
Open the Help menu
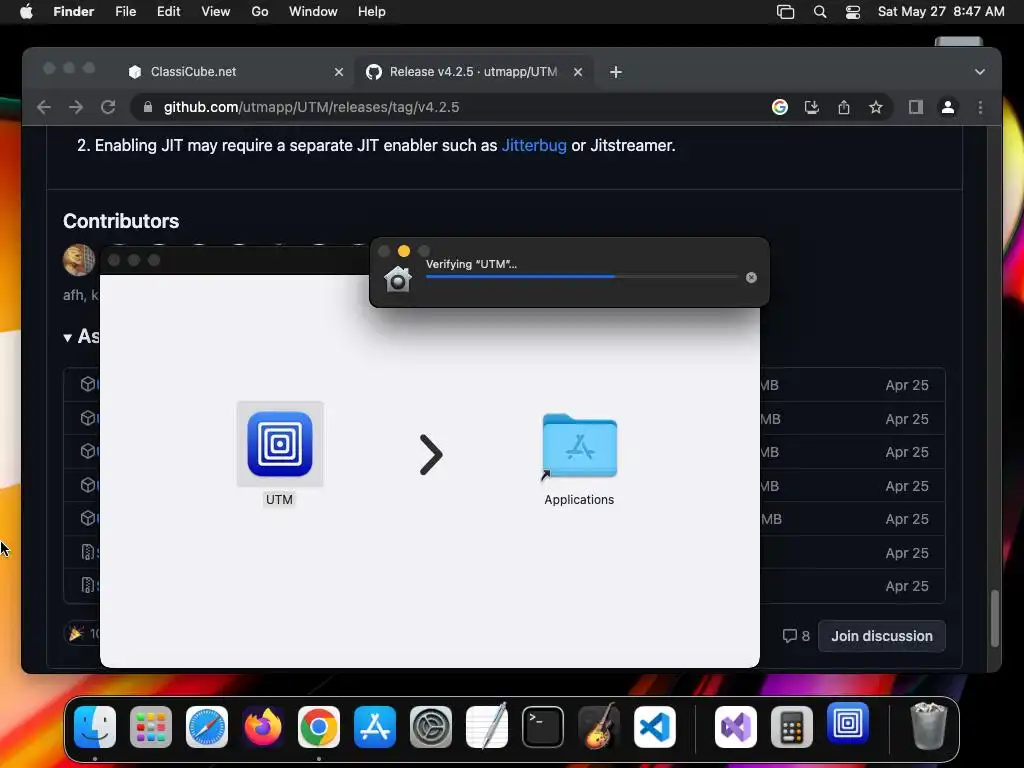pos(372,12)
